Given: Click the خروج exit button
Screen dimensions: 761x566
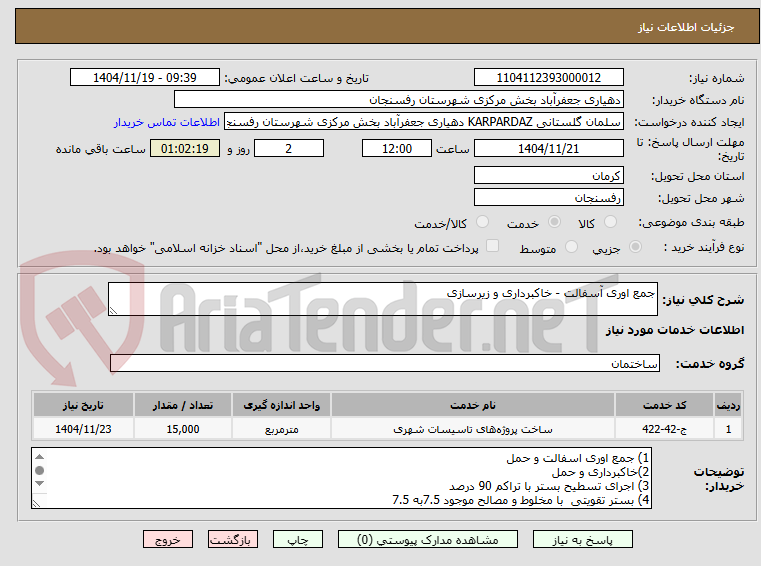Looking at the screenshot, I should (167, 539).
